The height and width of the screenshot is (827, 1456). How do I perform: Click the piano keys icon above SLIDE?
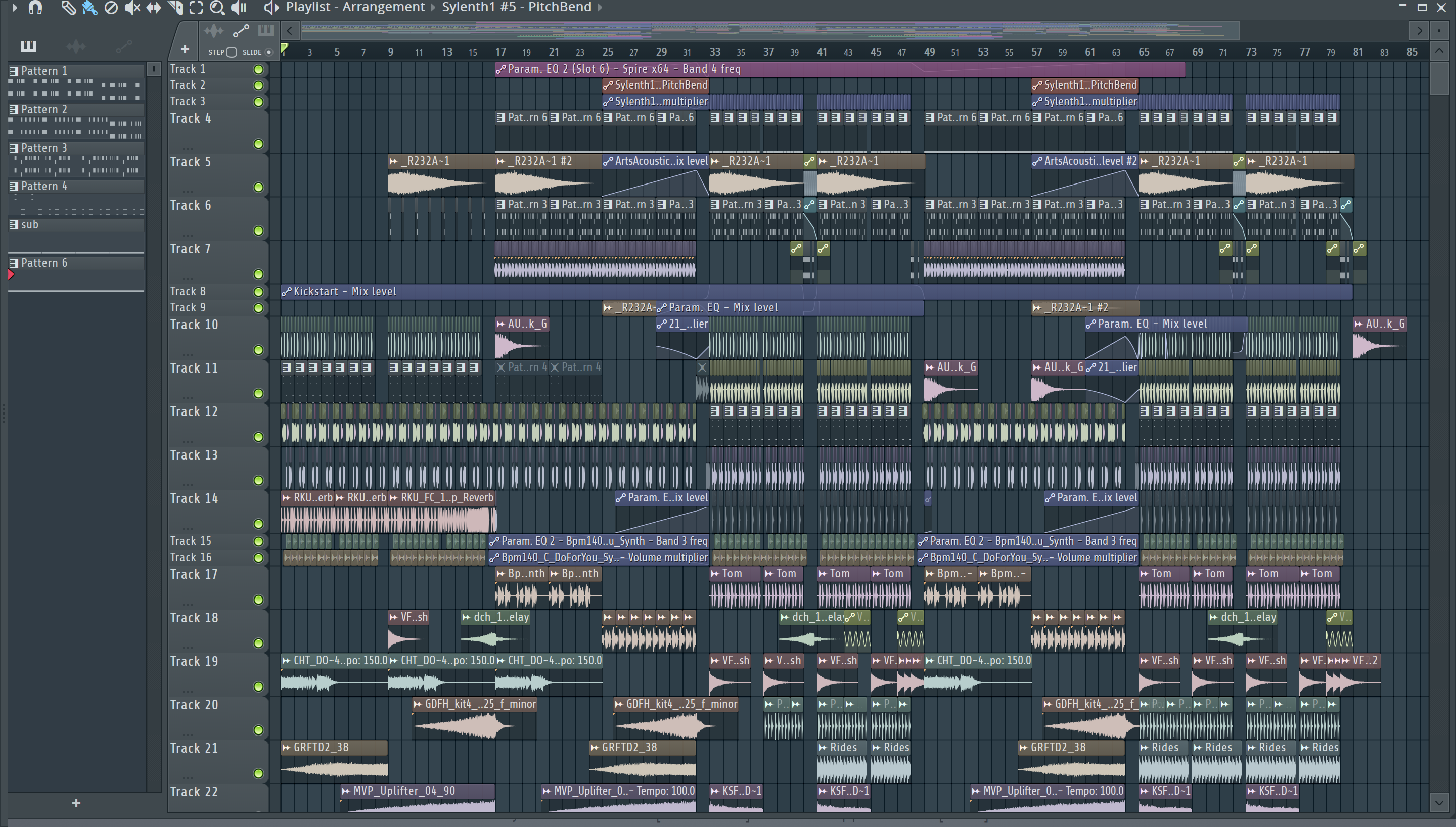point(266,31)
